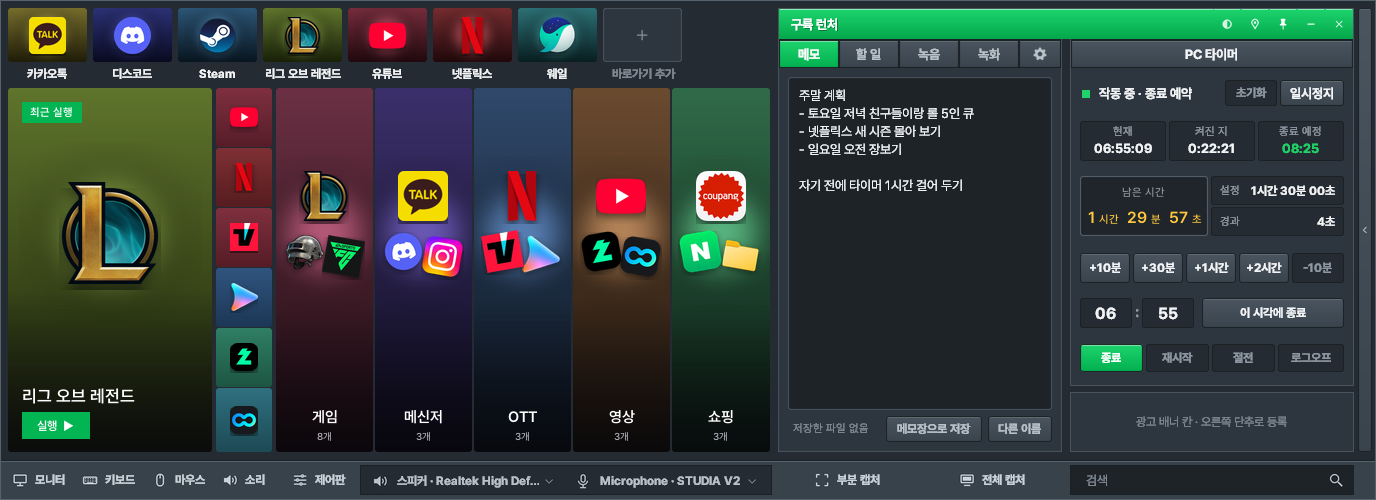Start a 부분 캡처 region capture

tap(849, 481)
